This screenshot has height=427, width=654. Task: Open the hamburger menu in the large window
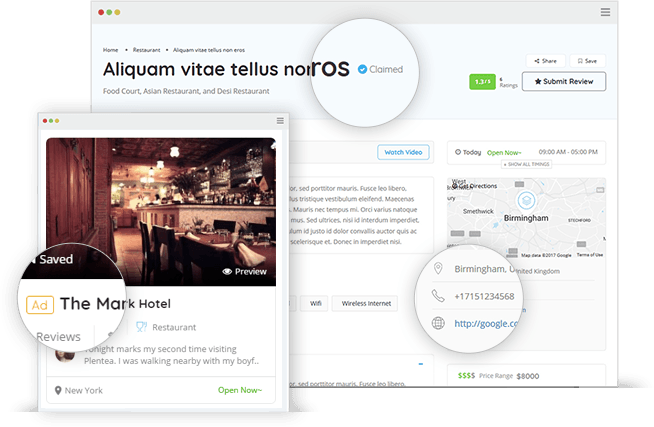(605, 12)
